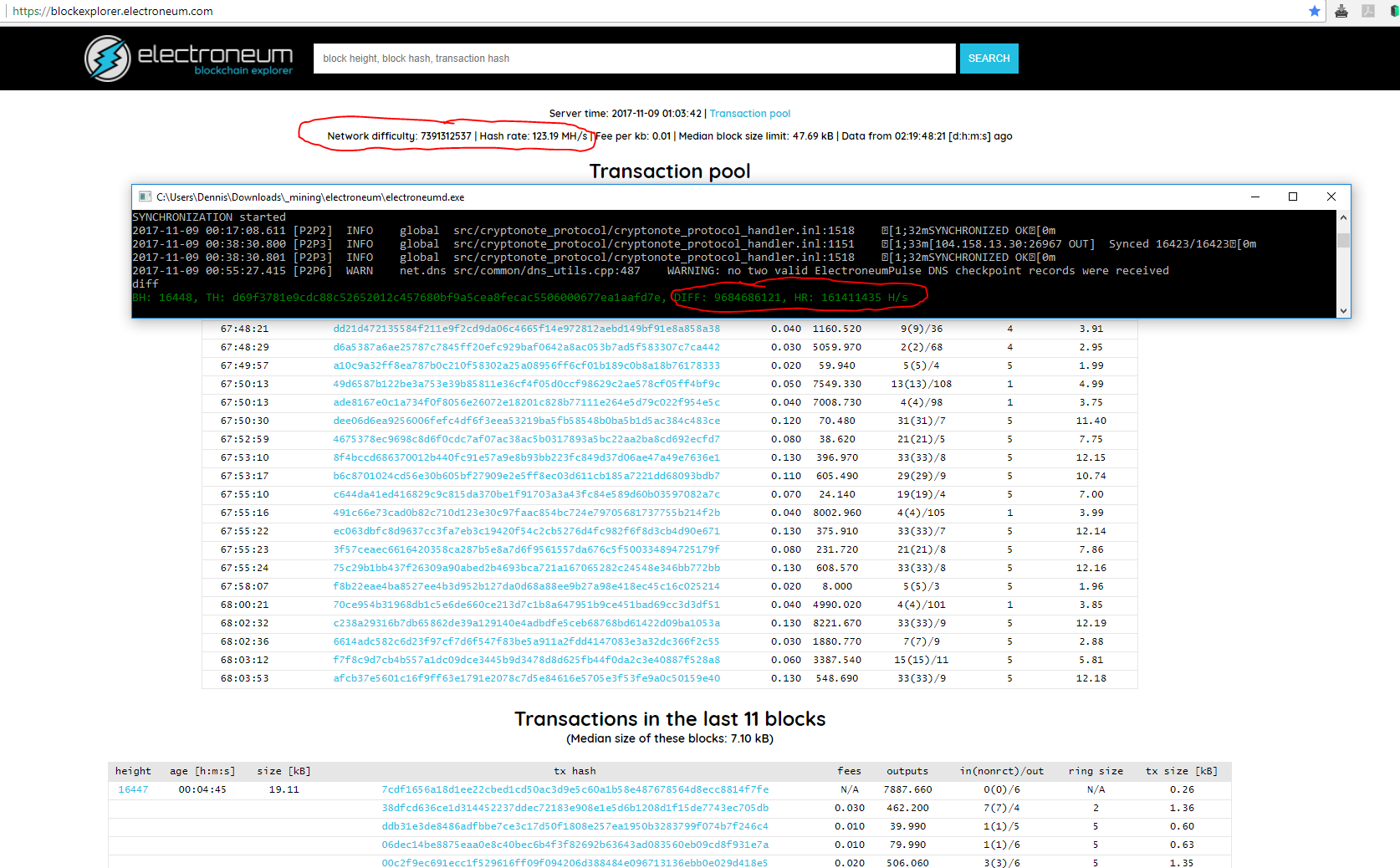The image size is (1400, 868).
Task: Open the Transaction pool link
Action: pos(750,114)
